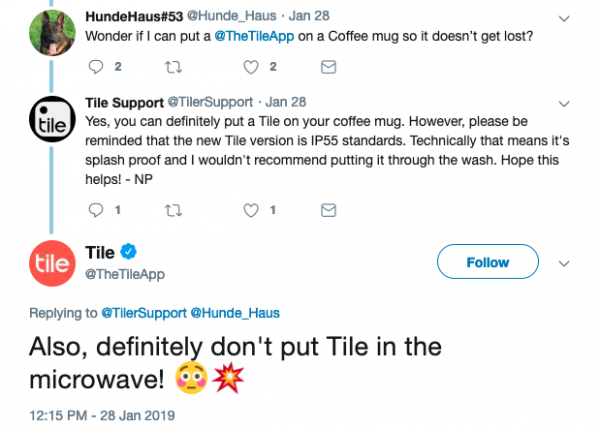600x429 pixels.
Task: Reply to HundeHaus's coffee mug tweet
Action: coord(96,67)
